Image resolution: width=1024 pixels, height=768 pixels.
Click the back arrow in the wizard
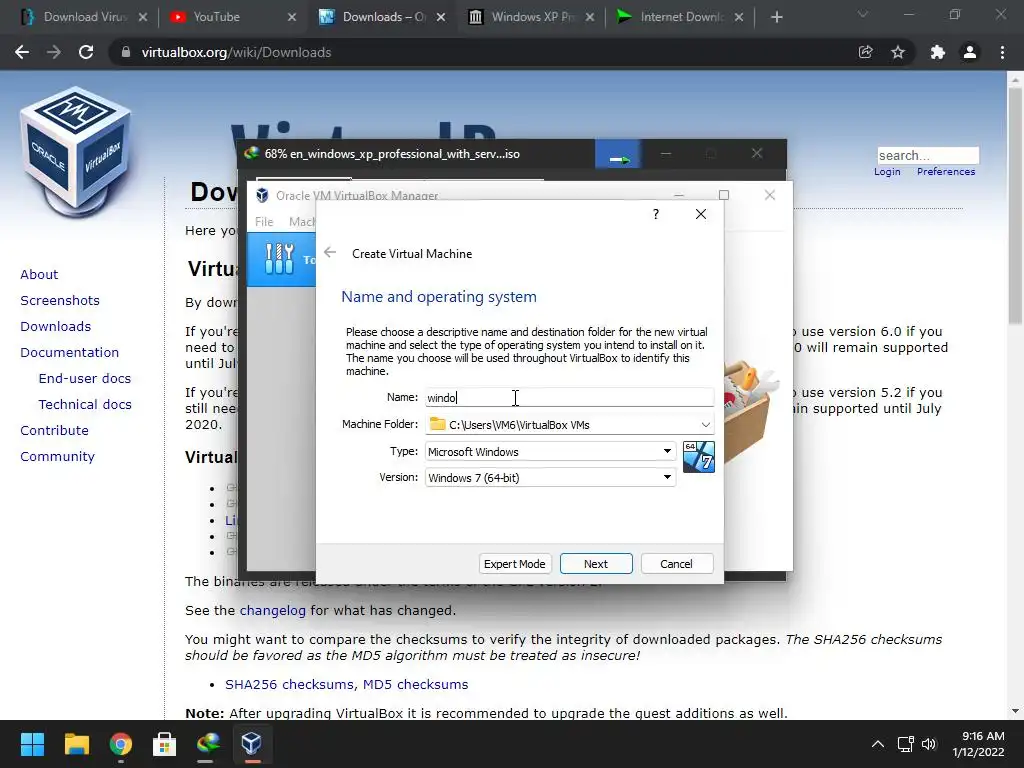pyautogui.click(x=330, y=253)
